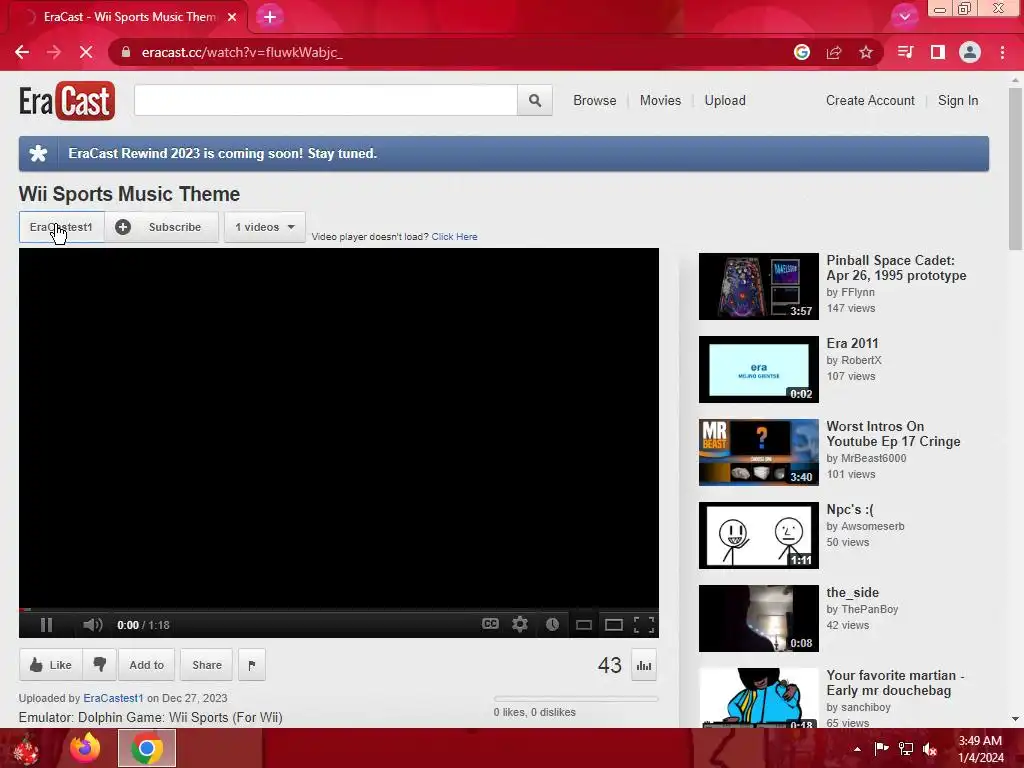This screenshot has width=1024, height=768.
Task: Open media control icon in Chrome toolbar
Action: 906,52
